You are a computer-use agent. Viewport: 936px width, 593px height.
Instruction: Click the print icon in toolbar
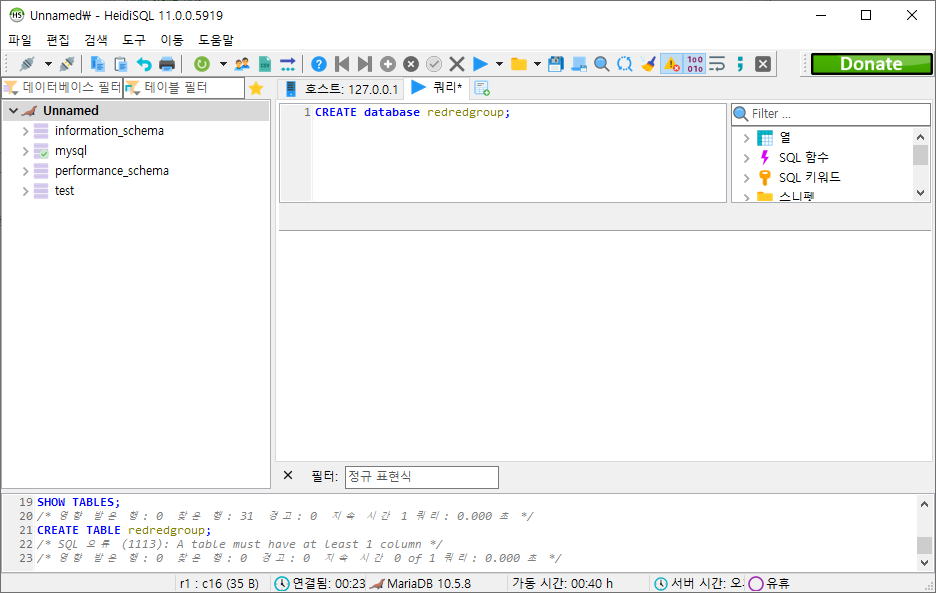tap(167, 64)
